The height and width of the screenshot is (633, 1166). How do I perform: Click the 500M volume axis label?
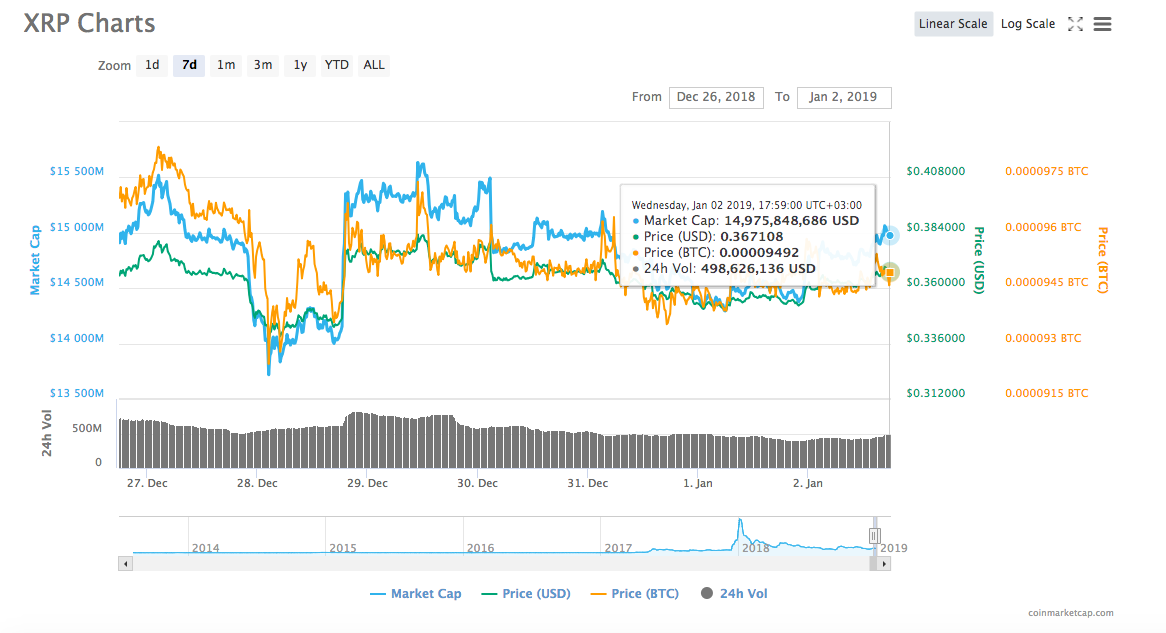click(x=87, y=428)
